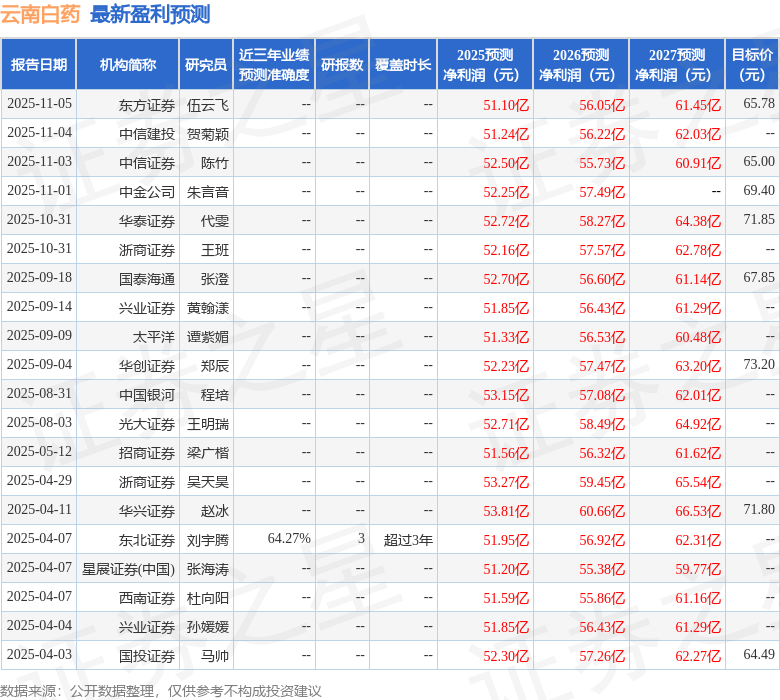Click 2027 forecast value 60.48亿
Screen dimensions: 780x700
pos(698,337)
